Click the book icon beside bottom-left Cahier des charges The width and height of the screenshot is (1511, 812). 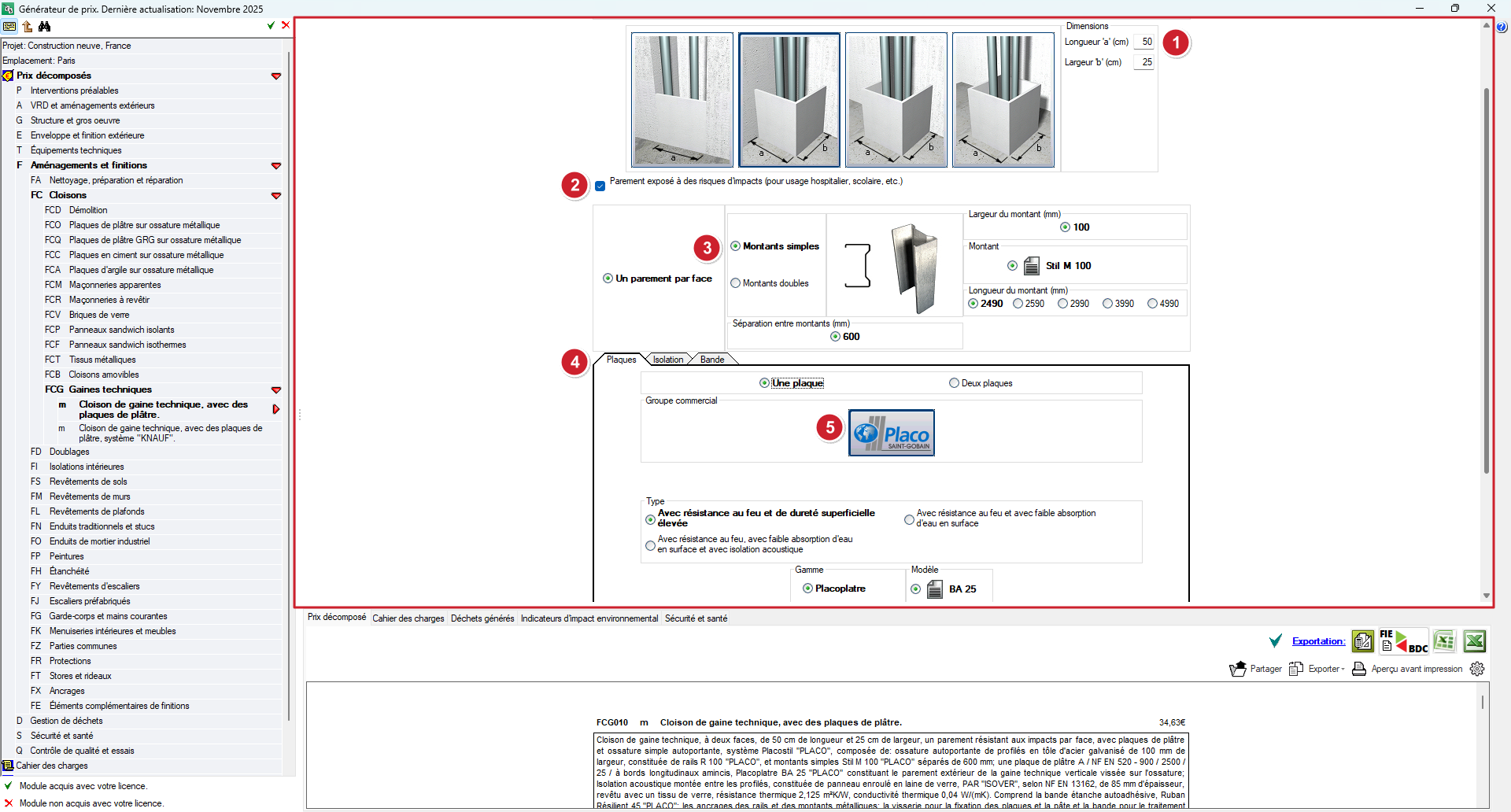(8, 766)
